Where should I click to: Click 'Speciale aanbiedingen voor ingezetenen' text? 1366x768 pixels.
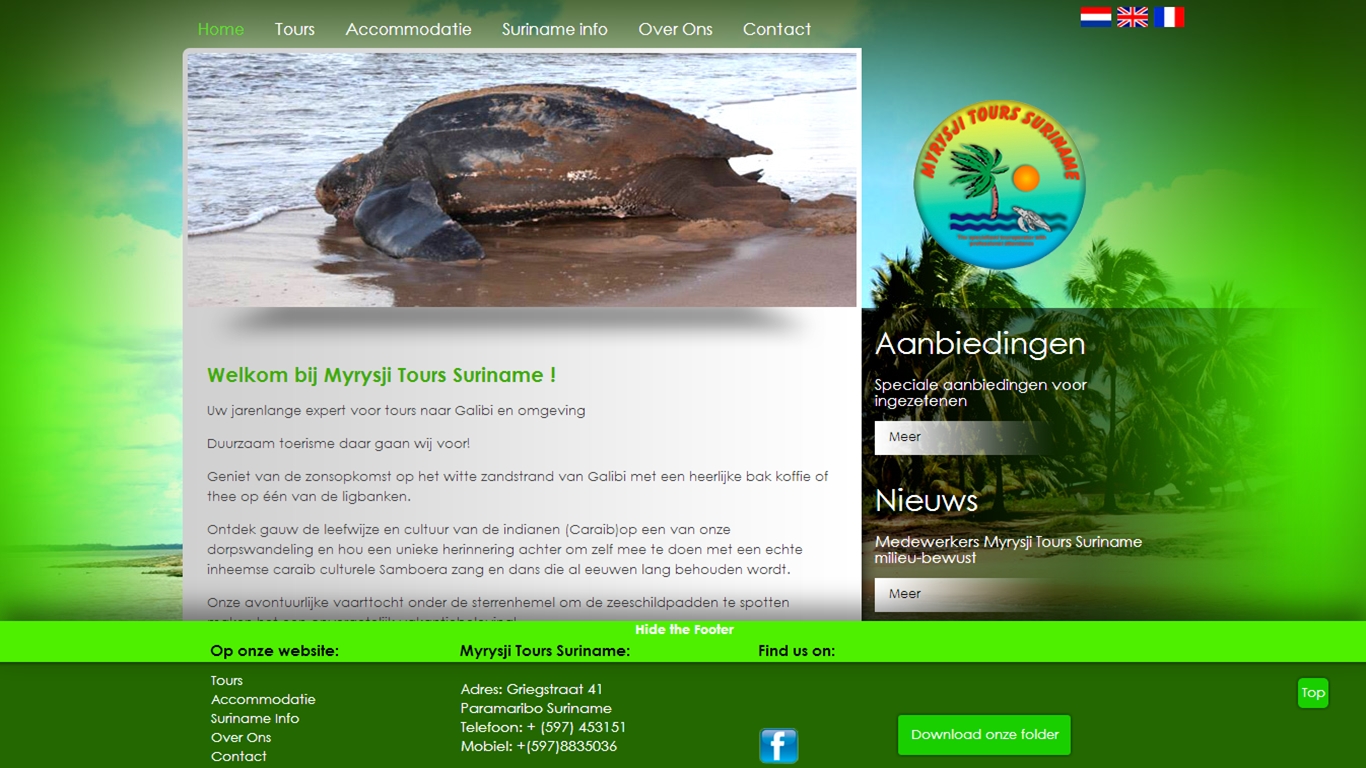pyautogui.click(x=980, y=393)
